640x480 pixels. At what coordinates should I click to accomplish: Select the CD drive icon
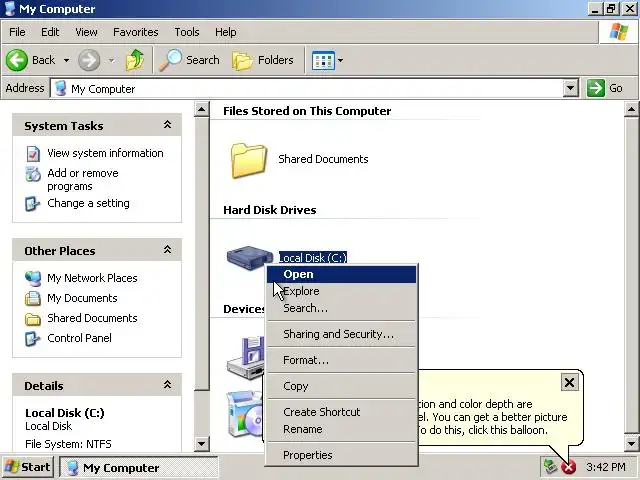click(245, 414)
